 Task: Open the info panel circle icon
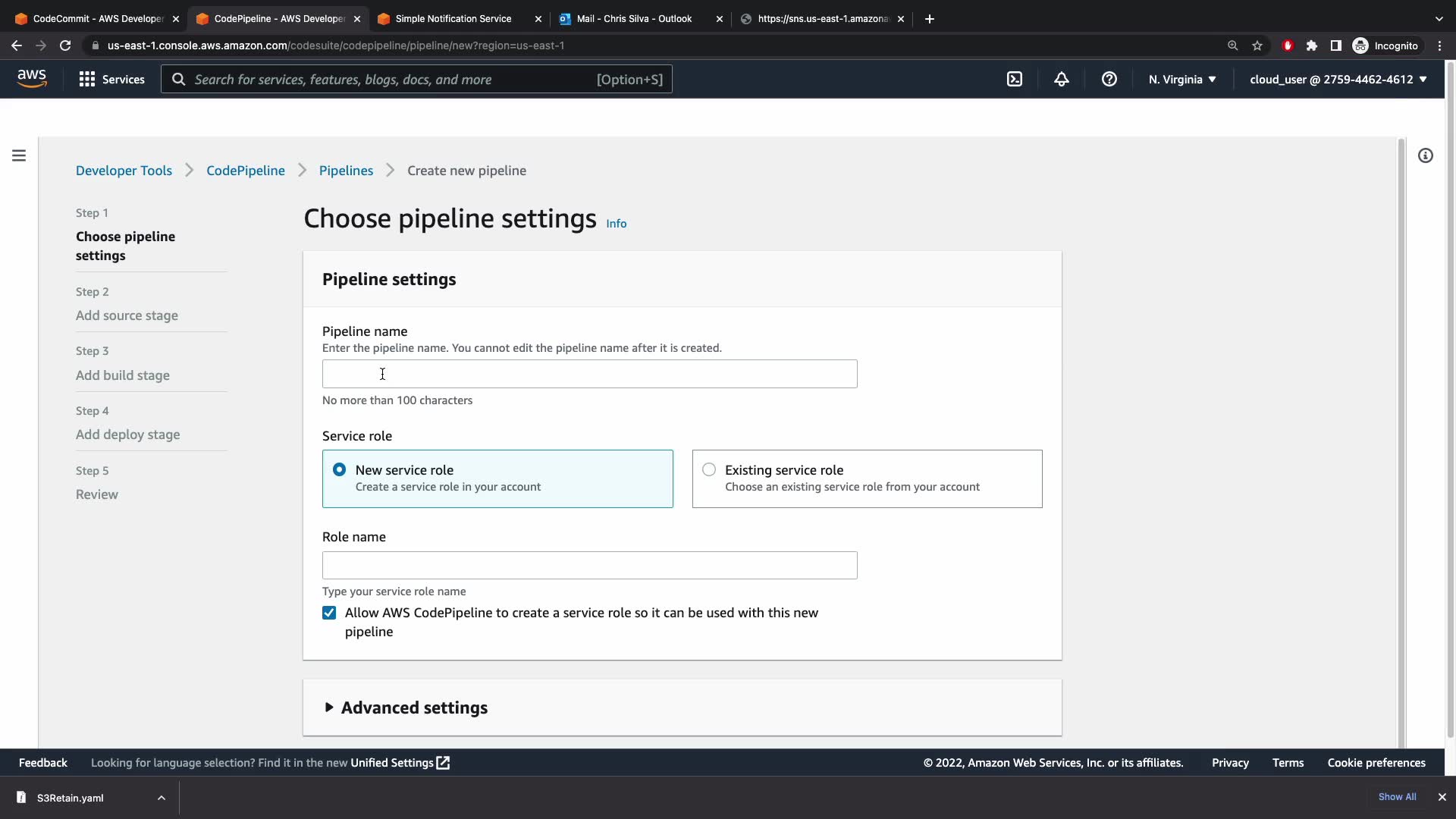(1426, 155)
